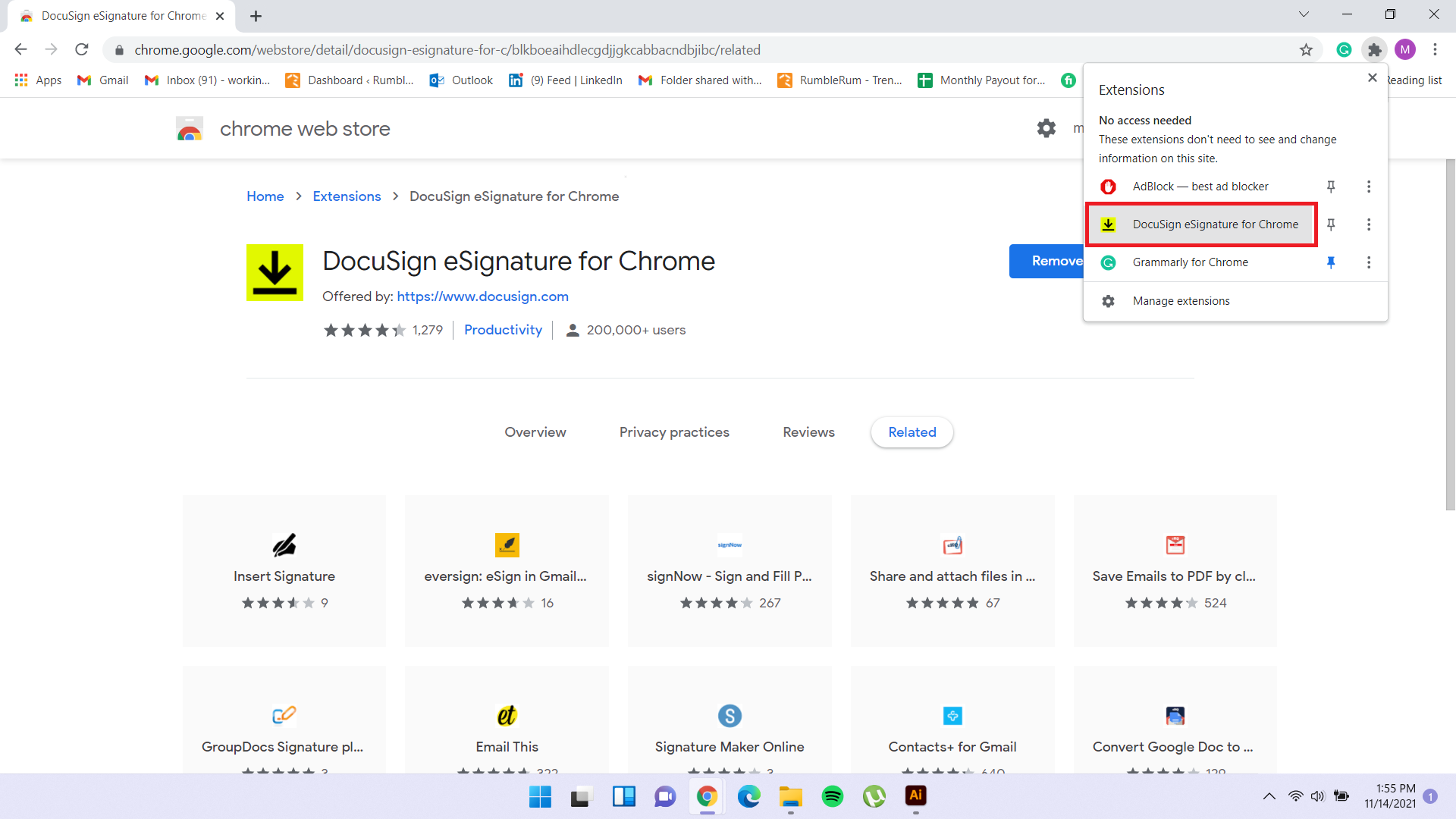Click the address bar URL
This screenshot has width=1456, height=819.
coord(447,50)
